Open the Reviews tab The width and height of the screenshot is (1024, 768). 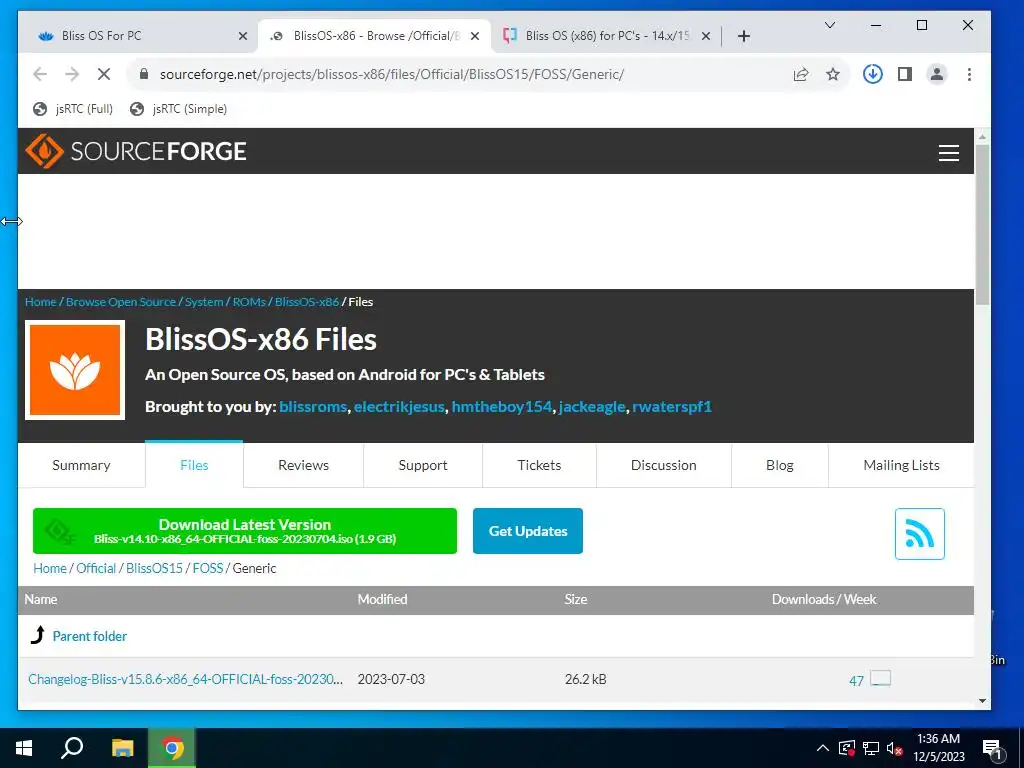pos(304,465)
